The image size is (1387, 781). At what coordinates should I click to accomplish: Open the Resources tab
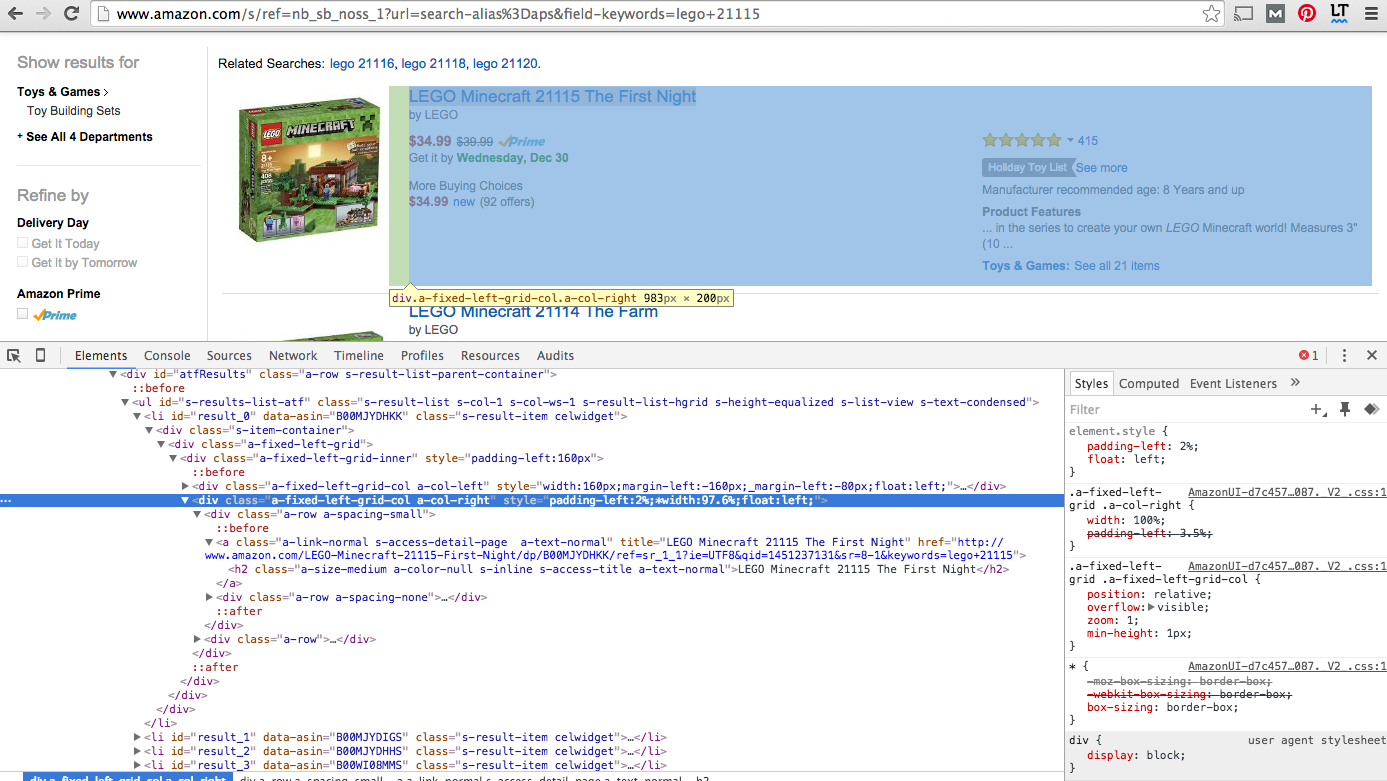pos(490,355)
